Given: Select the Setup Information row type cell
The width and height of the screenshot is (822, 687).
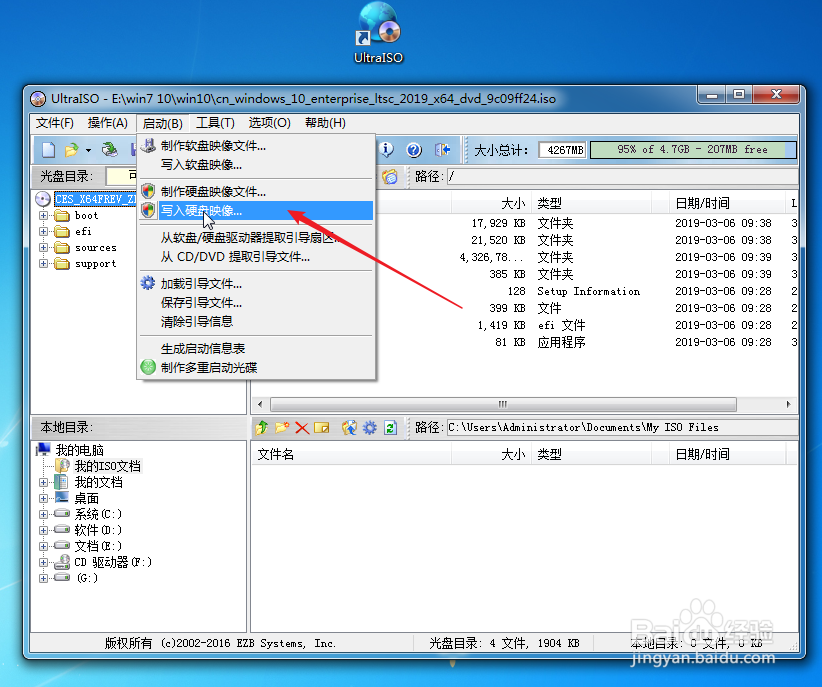Looking at the screenshot, I should (x=588, y=292).
